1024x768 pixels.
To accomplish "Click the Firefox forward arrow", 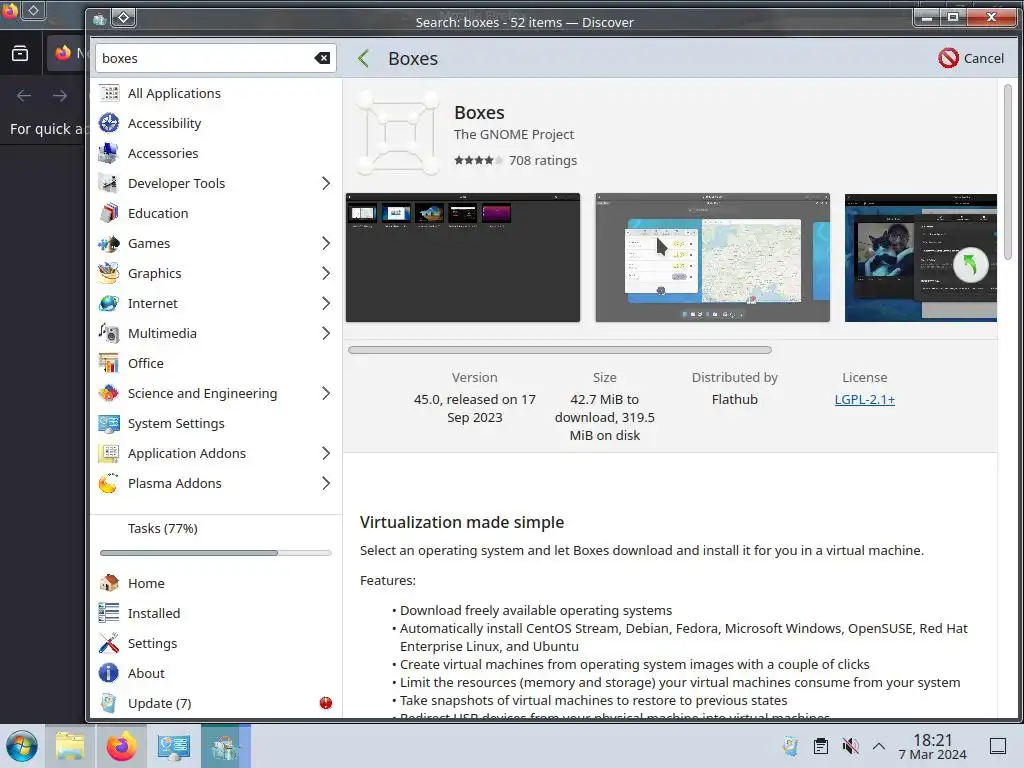I will [x=60, y=96].
